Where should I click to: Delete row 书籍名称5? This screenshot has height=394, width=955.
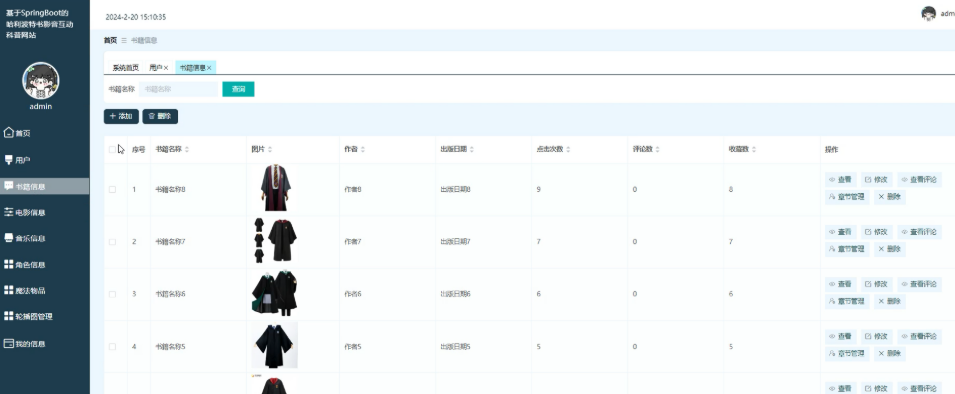890,354
